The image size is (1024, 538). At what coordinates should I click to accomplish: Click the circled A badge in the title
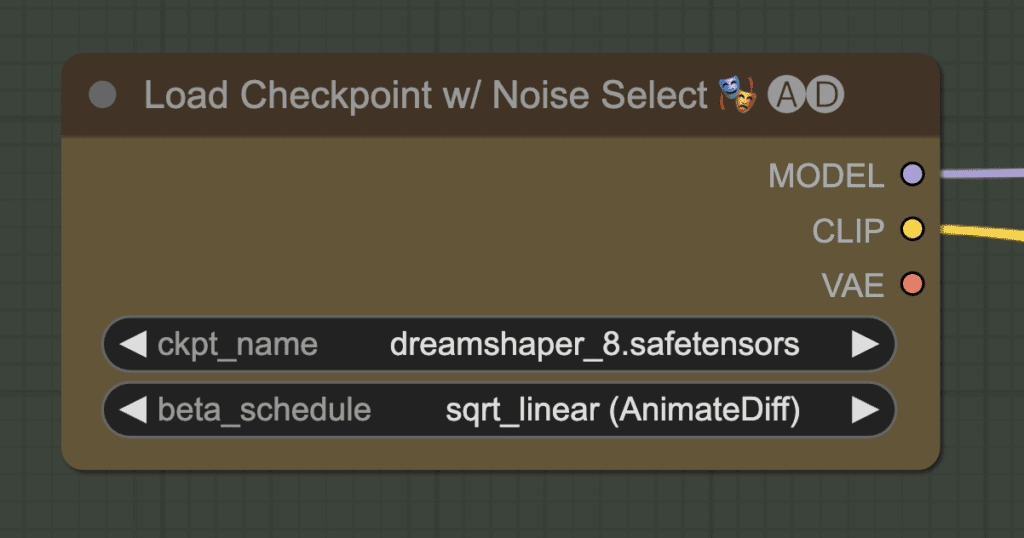coord(786,95)
